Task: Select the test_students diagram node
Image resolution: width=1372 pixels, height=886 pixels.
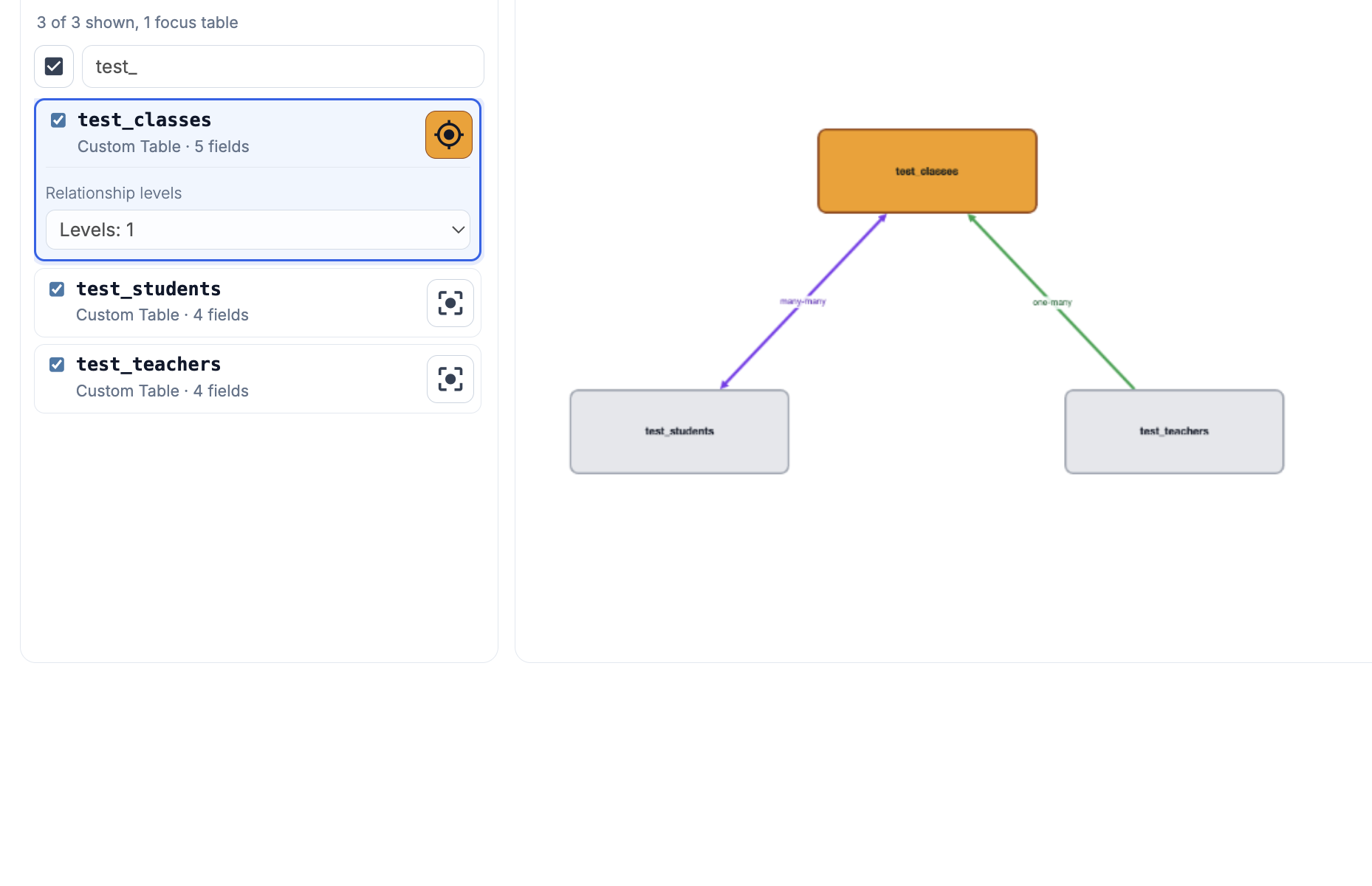Action: [679, 432]
